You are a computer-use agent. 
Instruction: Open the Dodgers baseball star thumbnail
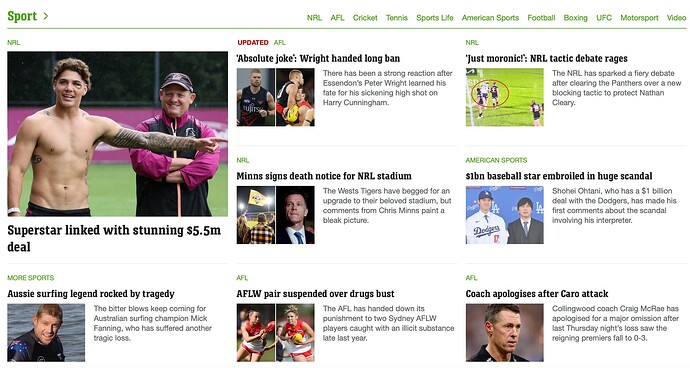[x=505, y=215]
